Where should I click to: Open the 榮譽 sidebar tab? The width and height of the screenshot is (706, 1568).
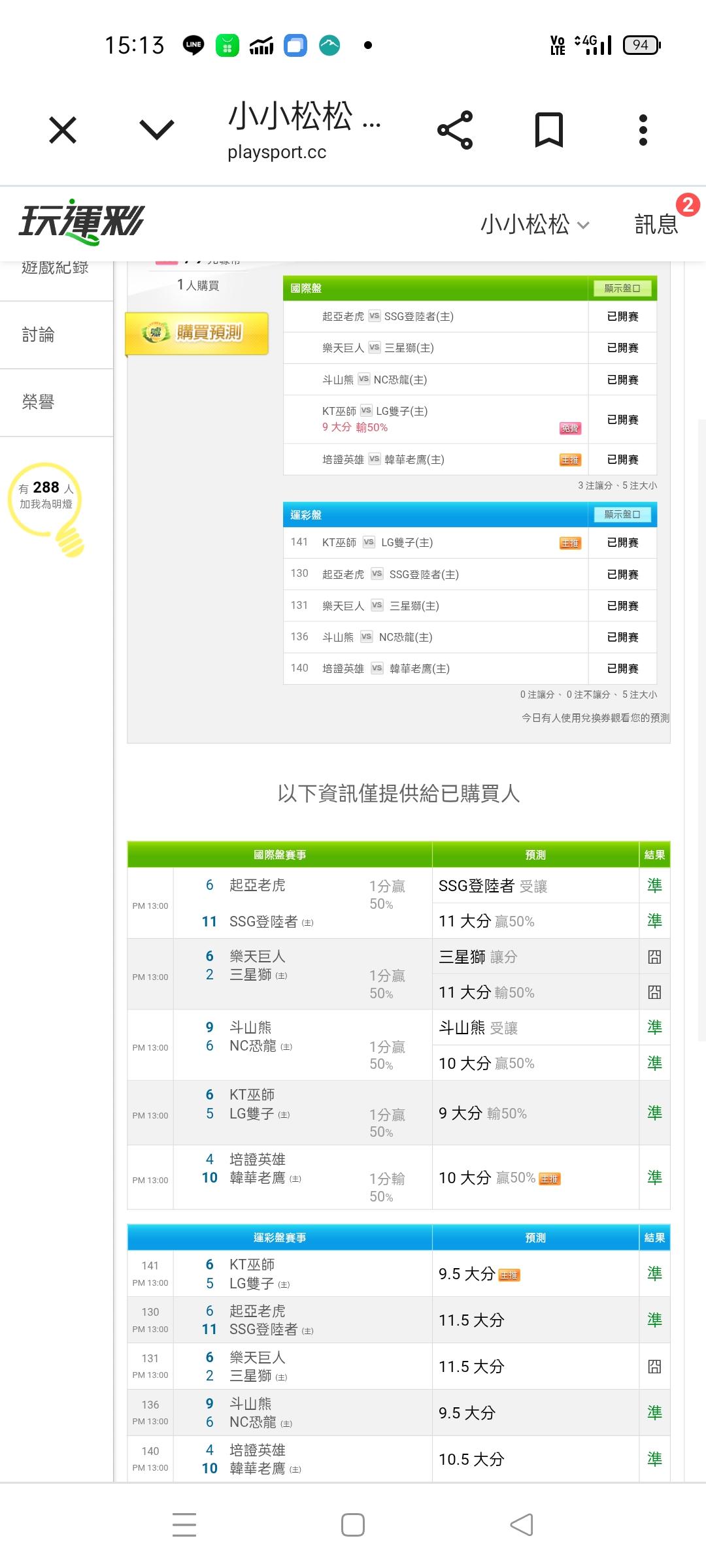39,402
